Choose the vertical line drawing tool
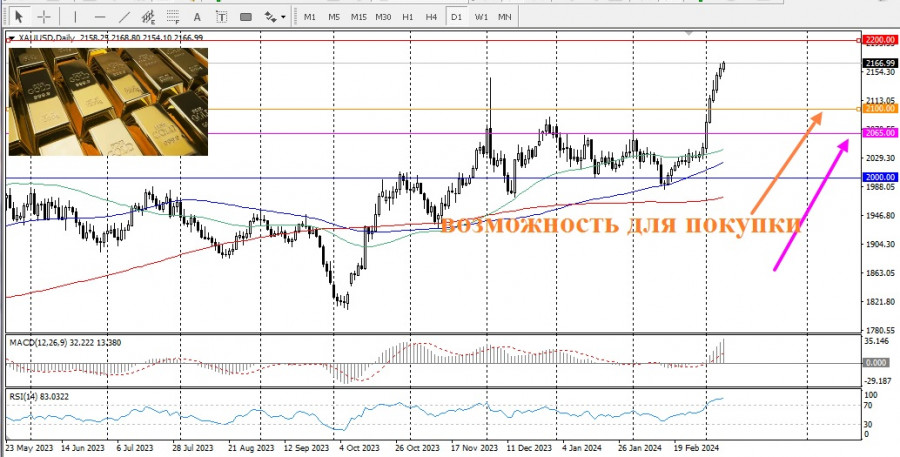This screenshot has width=900, height=457. (x=75, y=17)
